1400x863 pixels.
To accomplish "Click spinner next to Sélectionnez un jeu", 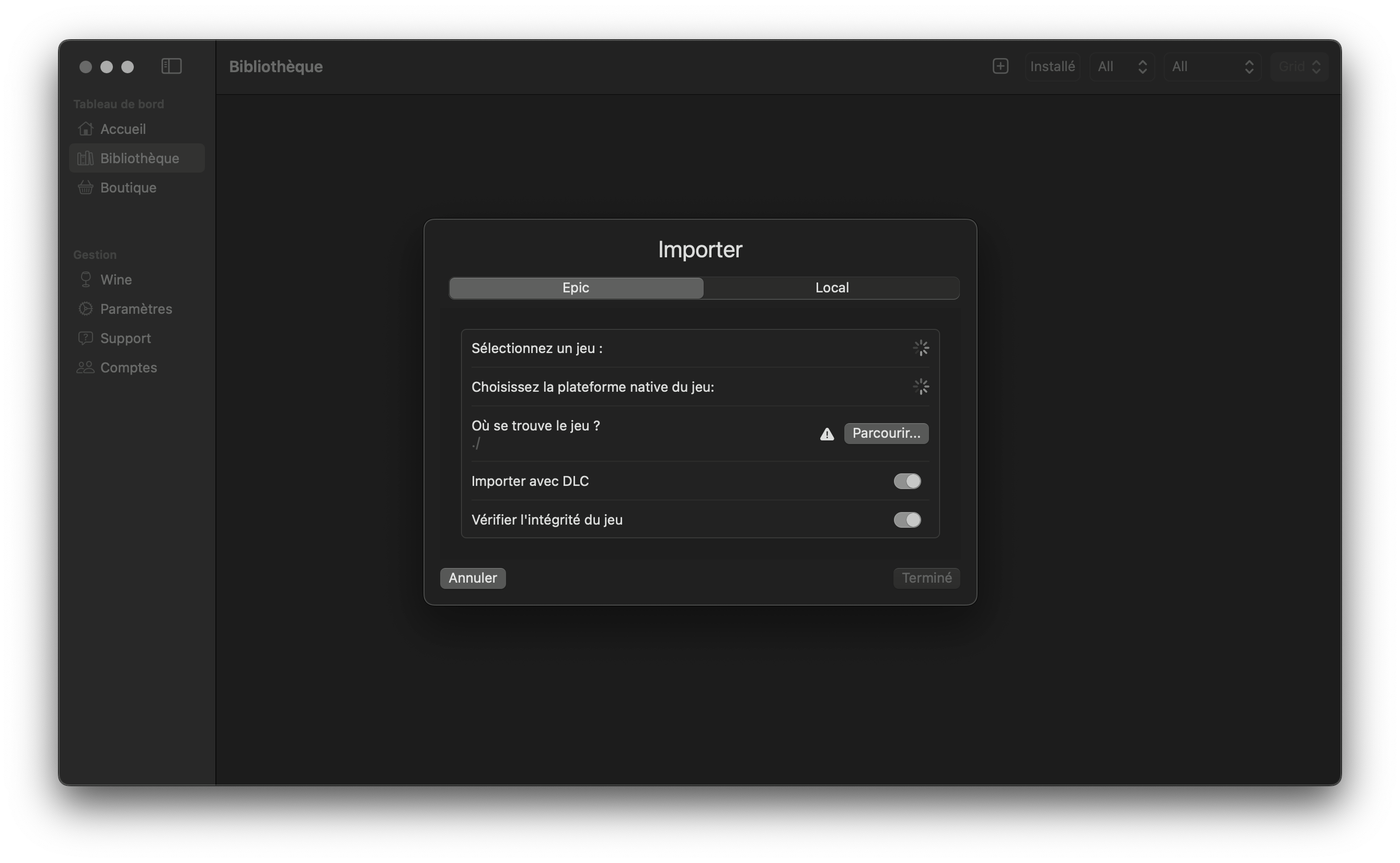I will coord(921,348).
